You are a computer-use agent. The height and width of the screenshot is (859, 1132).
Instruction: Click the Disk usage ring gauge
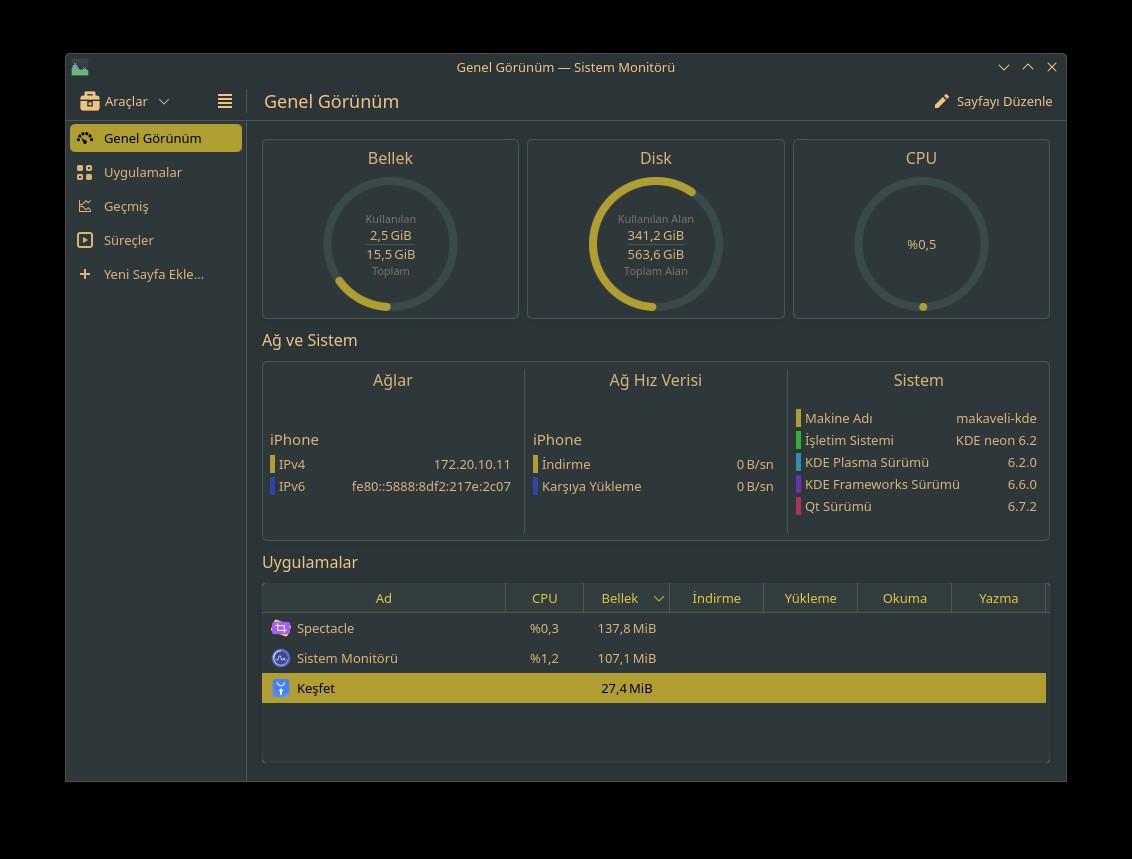point(656,244)
